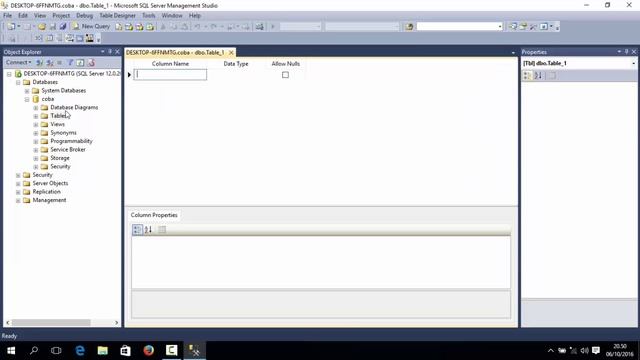Open the Edit menu
The height and width of the screenshot is (360, 640).
[23, 16]
